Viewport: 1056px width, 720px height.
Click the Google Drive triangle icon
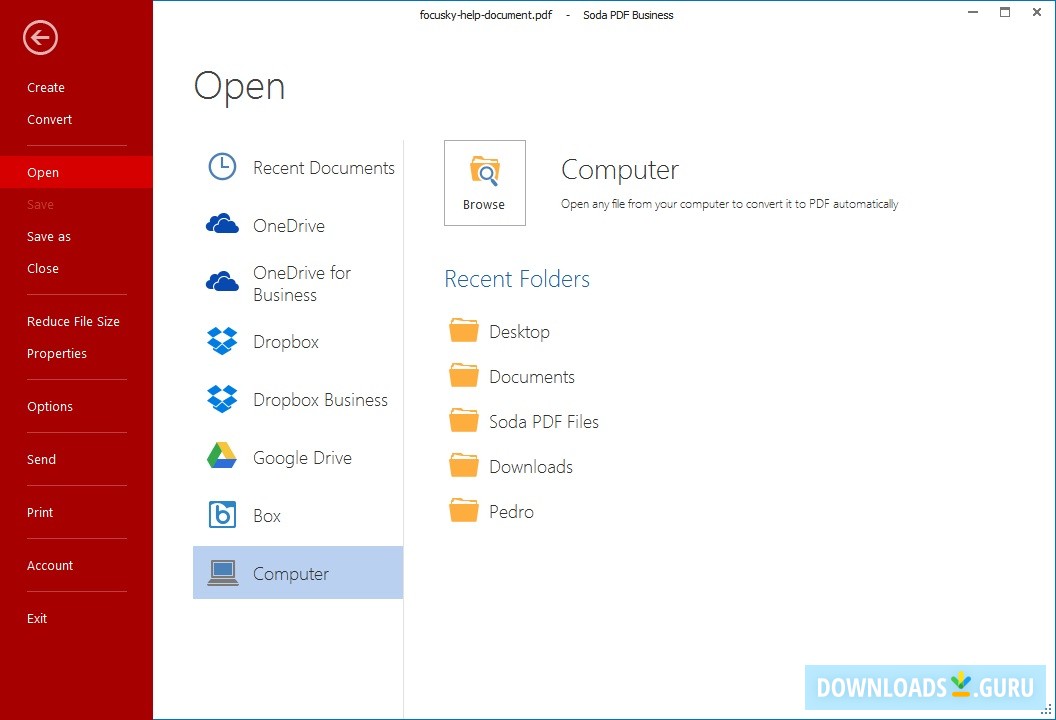tap(222, 456)
